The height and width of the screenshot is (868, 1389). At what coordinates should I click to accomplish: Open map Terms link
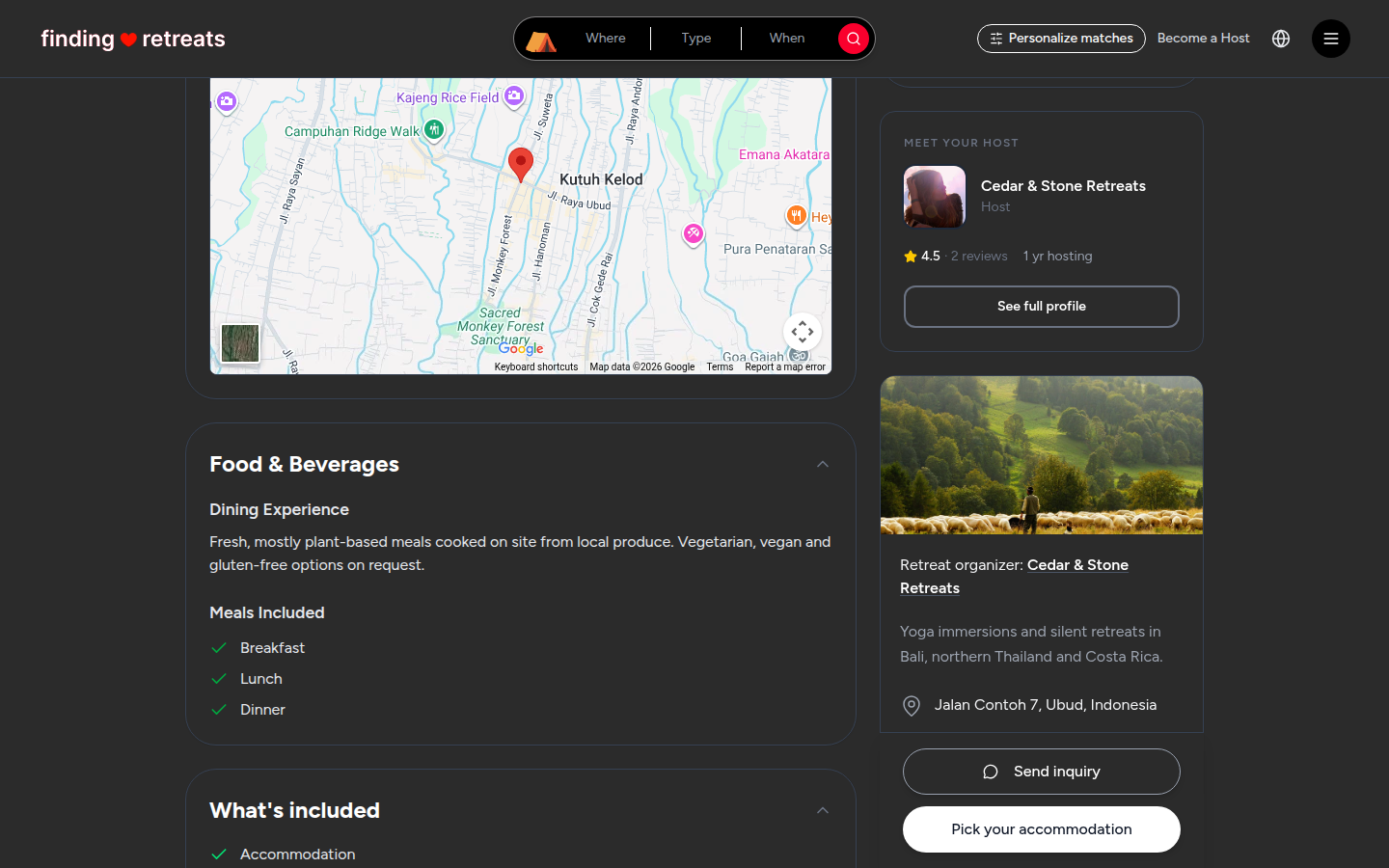(x=720, y=367)
